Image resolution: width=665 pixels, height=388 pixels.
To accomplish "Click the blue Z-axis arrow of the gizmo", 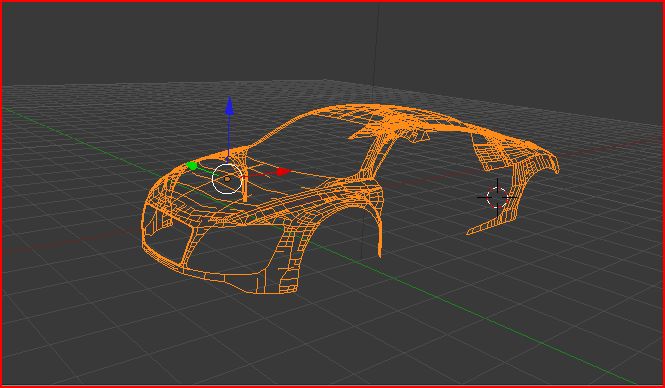I will [229, 106].
